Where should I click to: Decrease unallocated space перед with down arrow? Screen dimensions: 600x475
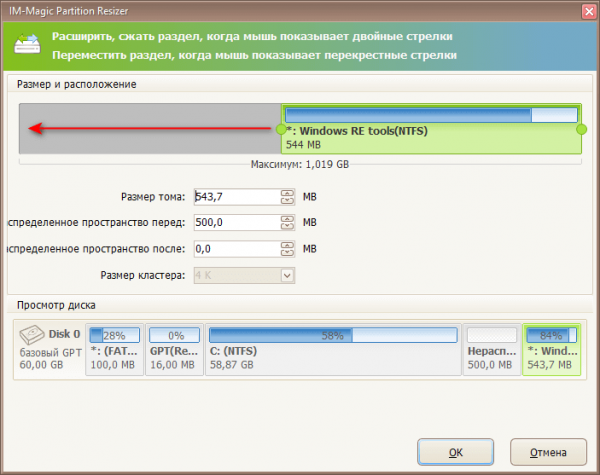click(287, 226)
